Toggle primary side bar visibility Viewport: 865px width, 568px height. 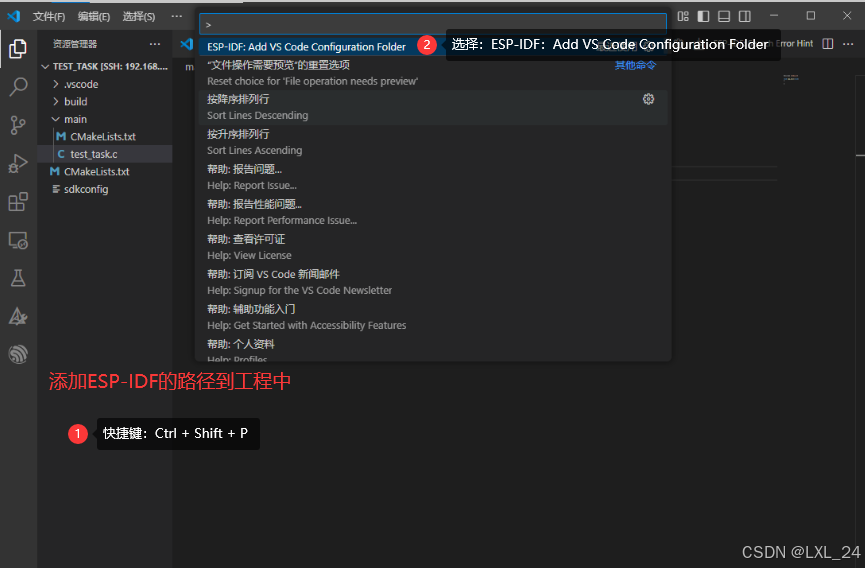(703, 16)
